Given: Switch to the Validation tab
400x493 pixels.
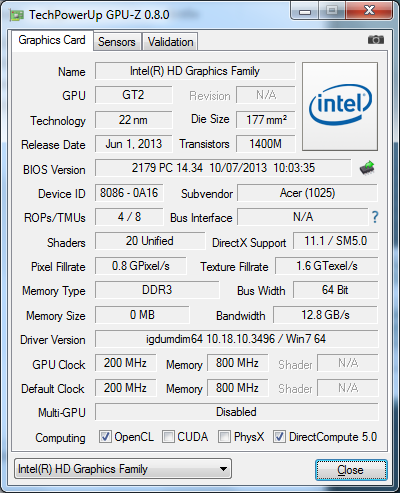Looking at the screenshot, I should 170,42.
